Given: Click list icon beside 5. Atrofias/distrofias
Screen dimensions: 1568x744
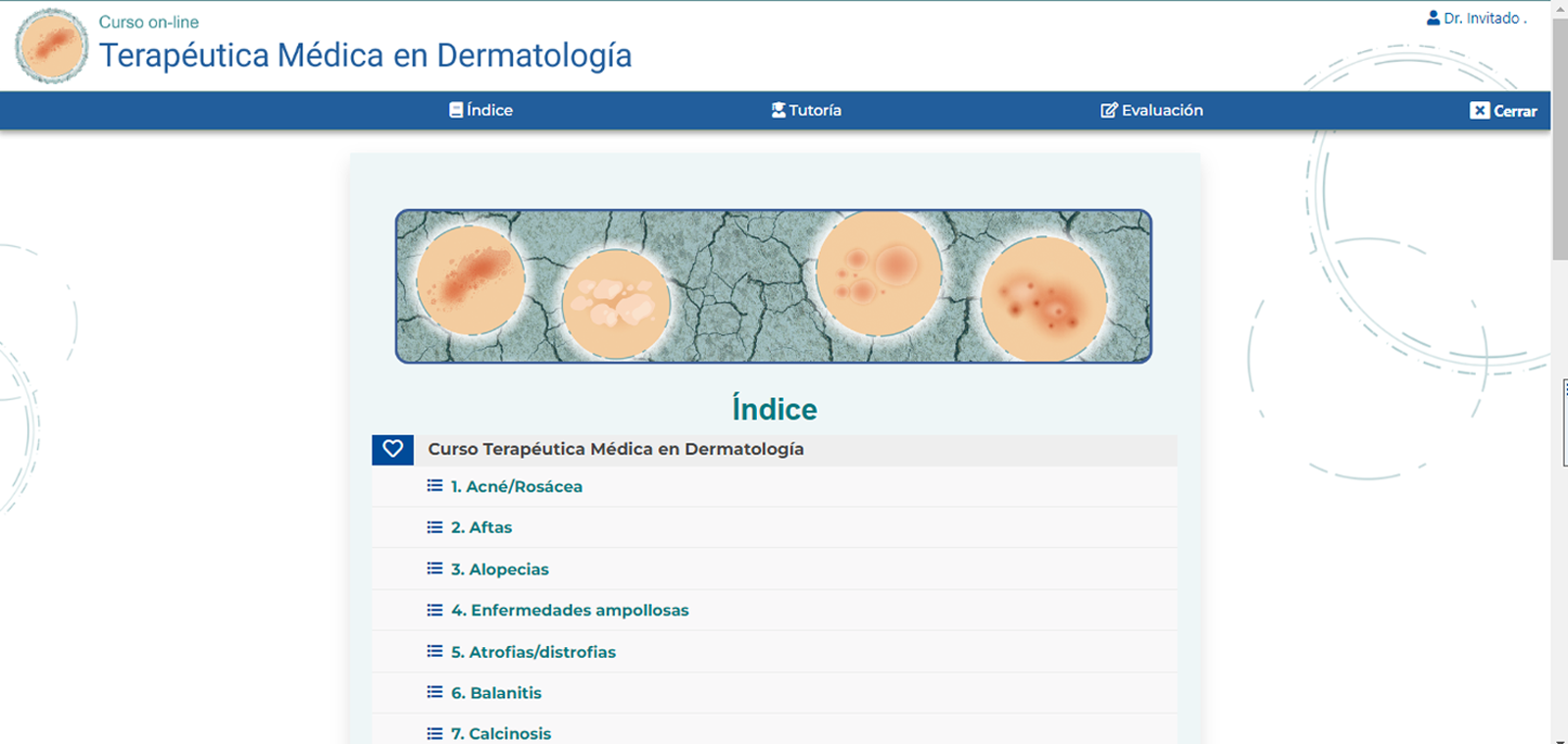Looking at the screenshot, I should 434,651.
